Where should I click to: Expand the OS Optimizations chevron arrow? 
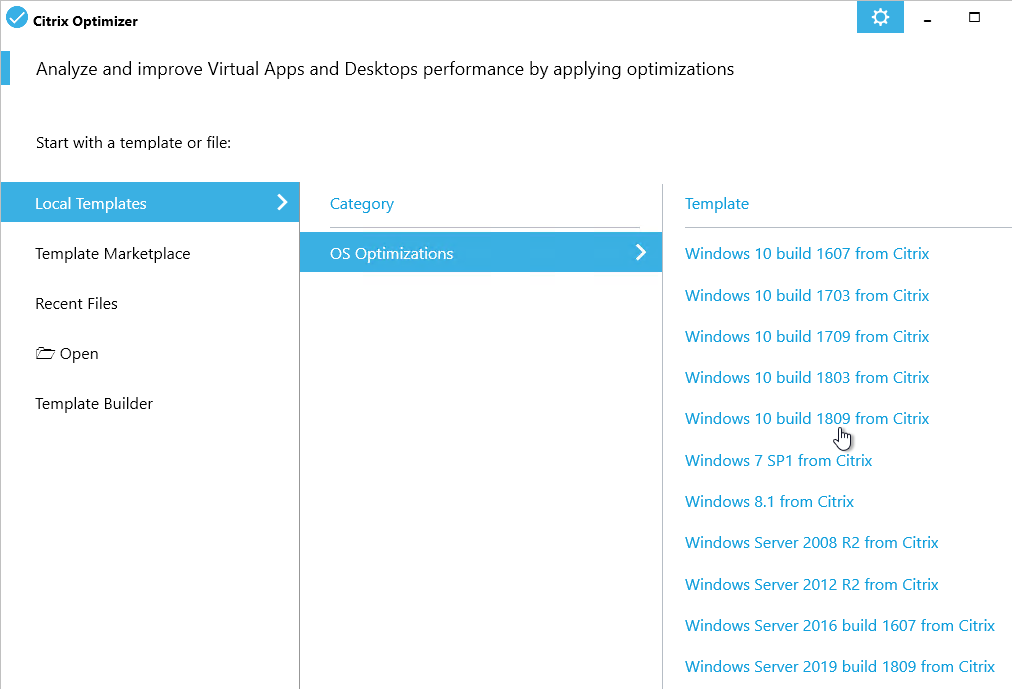(640, 252)
